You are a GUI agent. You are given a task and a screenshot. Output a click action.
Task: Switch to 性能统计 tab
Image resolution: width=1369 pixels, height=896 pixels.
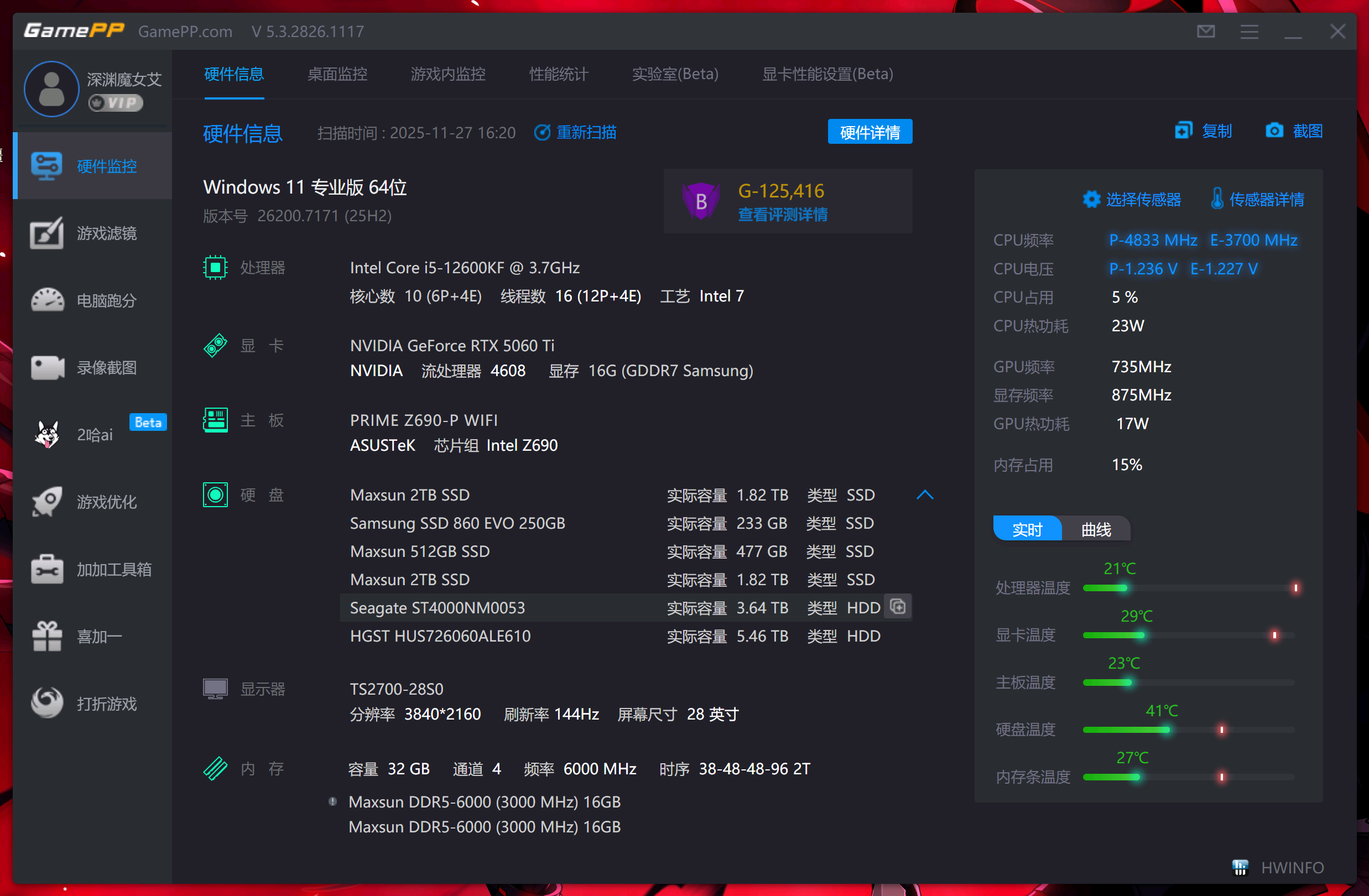[559, 74]
